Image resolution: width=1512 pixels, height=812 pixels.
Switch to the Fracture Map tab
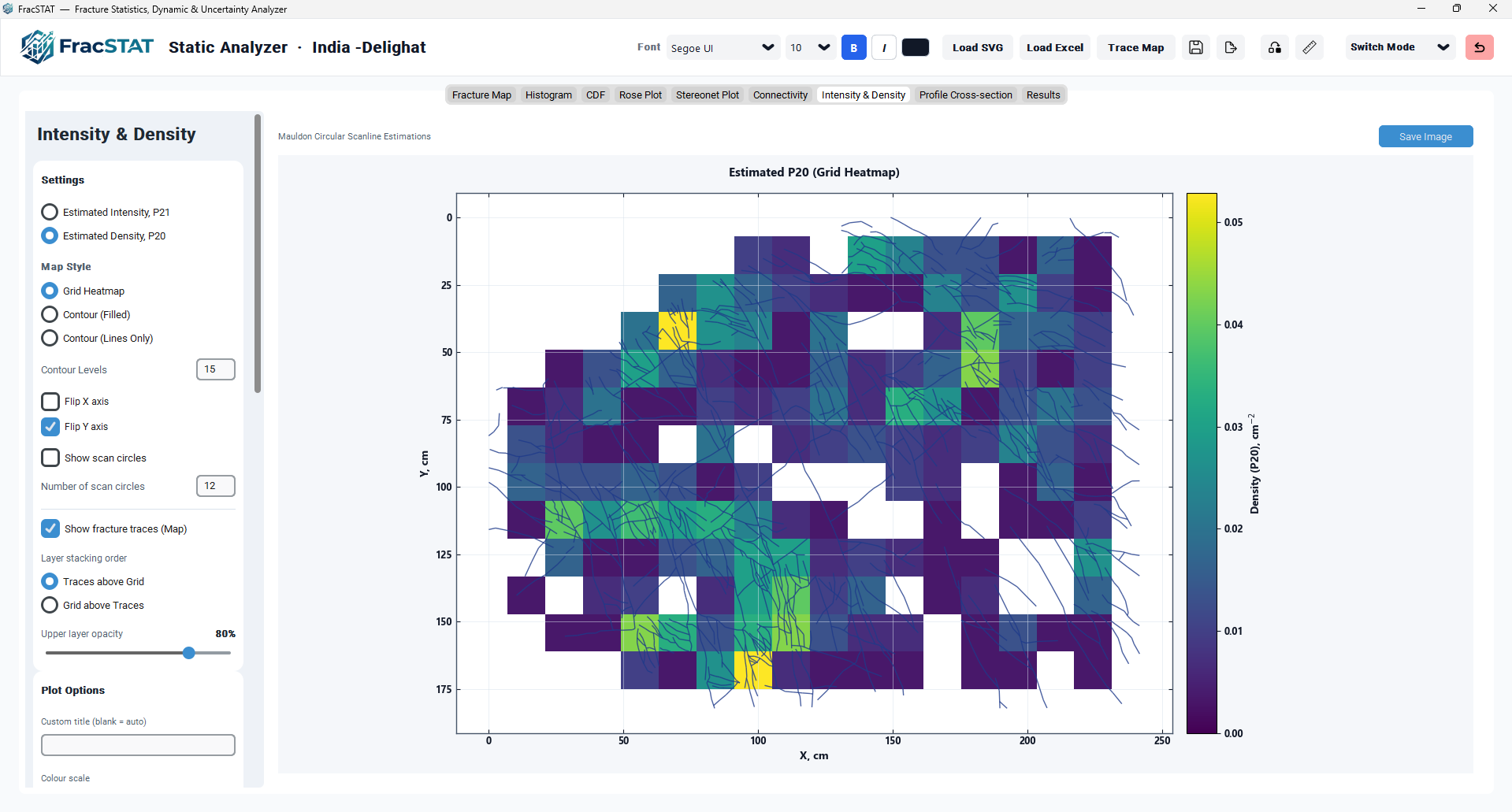click(x=481, y=95)
